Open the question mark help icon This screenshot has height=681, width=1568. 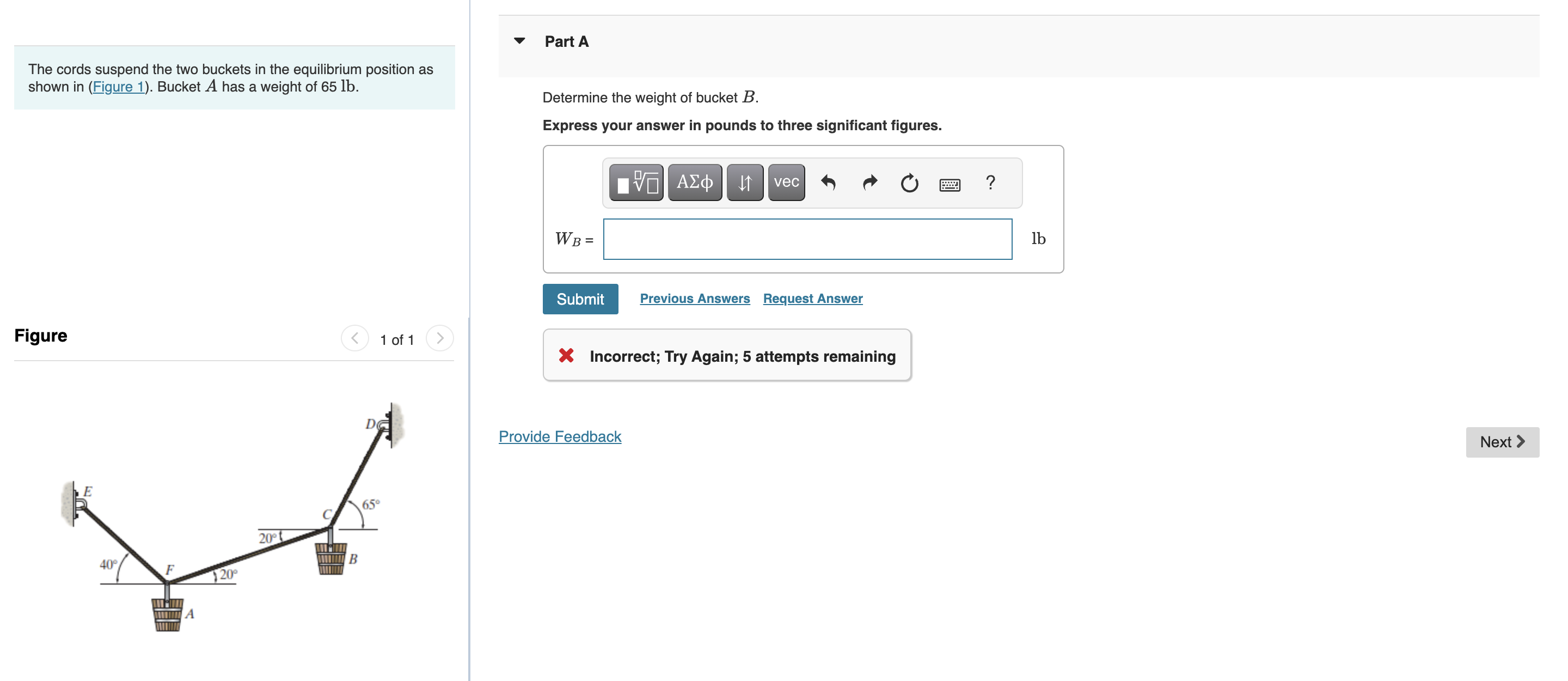990,182
